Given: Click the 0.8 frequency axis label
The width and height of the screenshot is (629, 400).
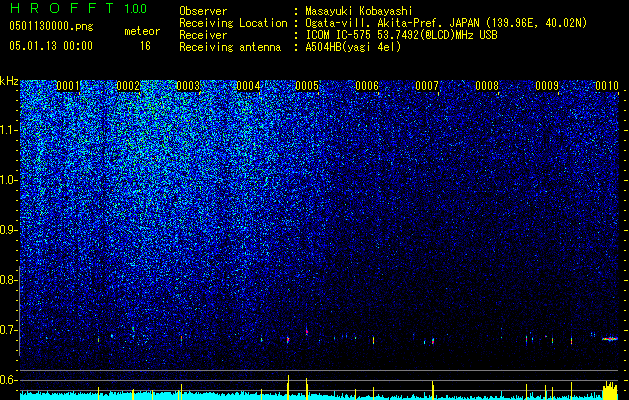Looking at the screenshot, I should click(9, 280).
